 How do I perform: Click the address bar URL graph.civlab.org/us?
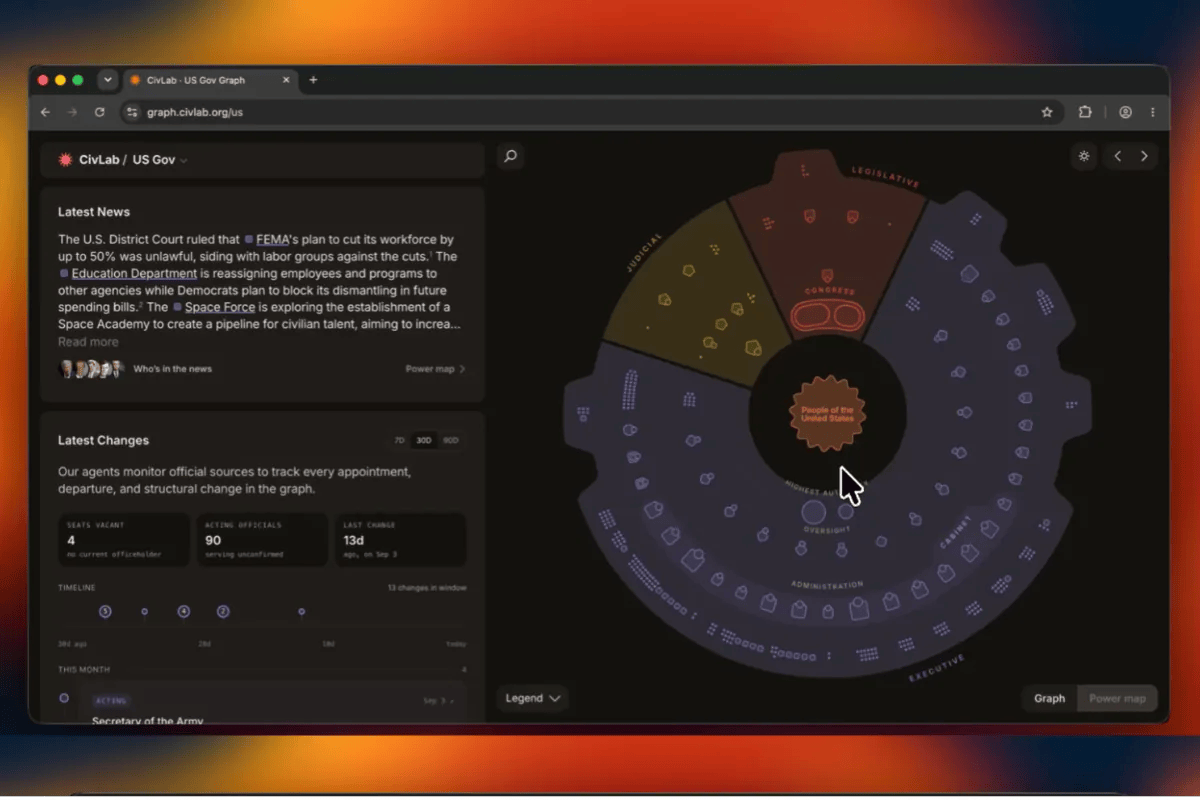(195, 112)
